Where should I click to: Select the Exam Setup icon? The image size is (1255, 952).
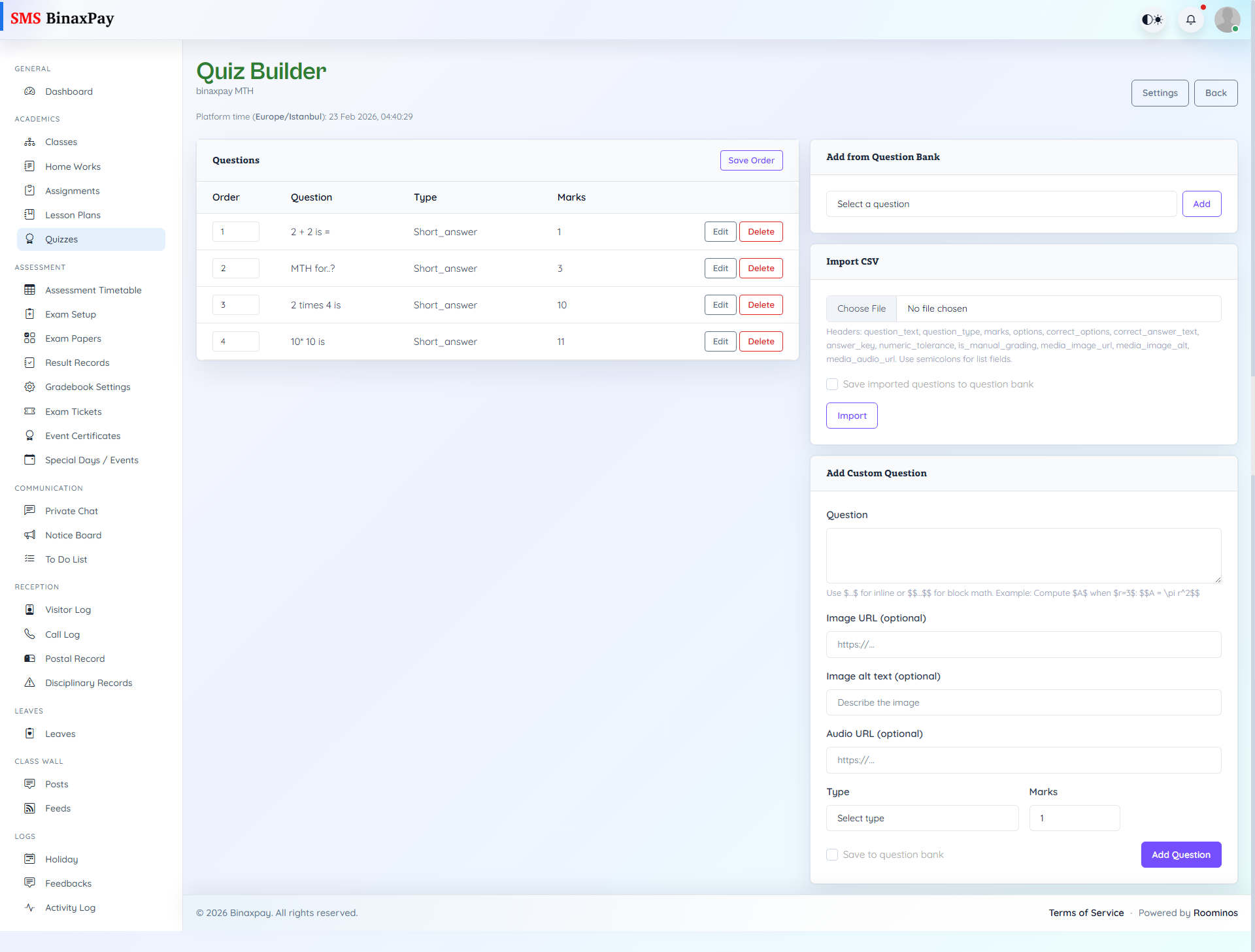point(30,314)
